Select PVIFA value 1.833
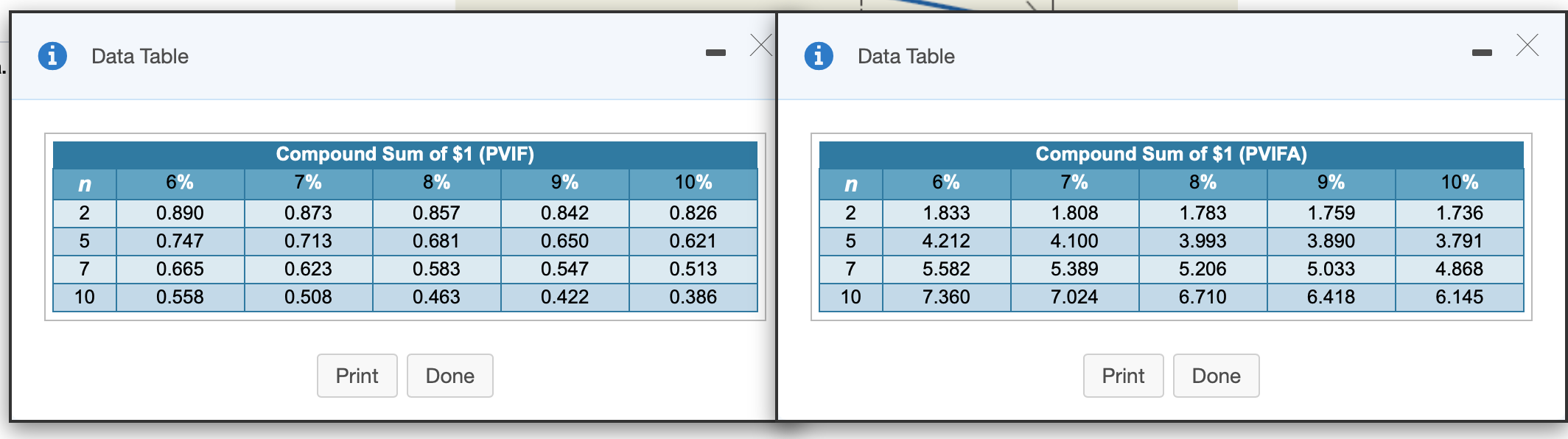1568x439 pixels. (946, 213)
